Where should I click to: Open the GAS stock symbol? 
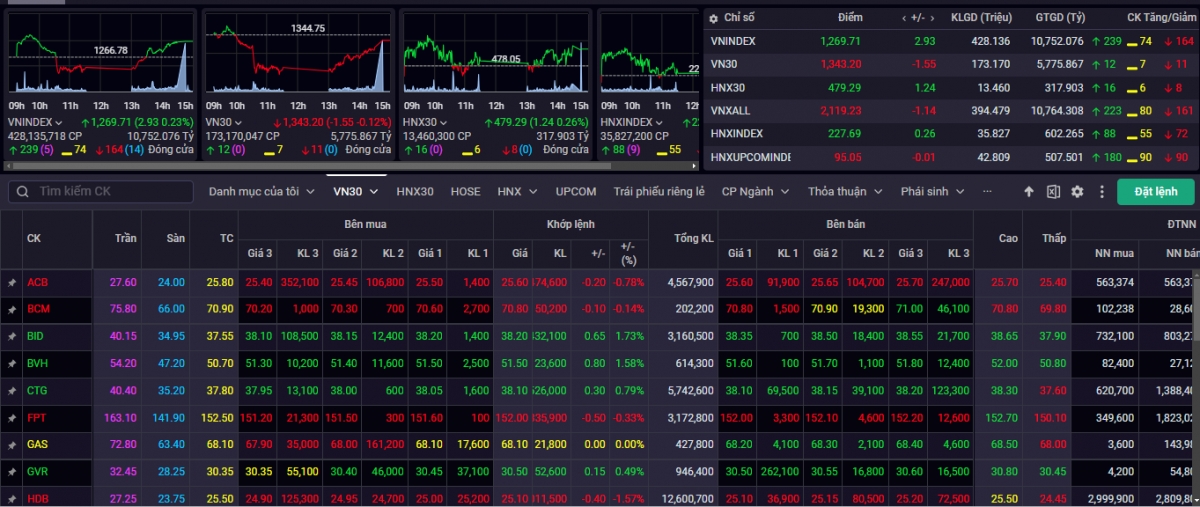pyautogui.click(x=37, y=445)
